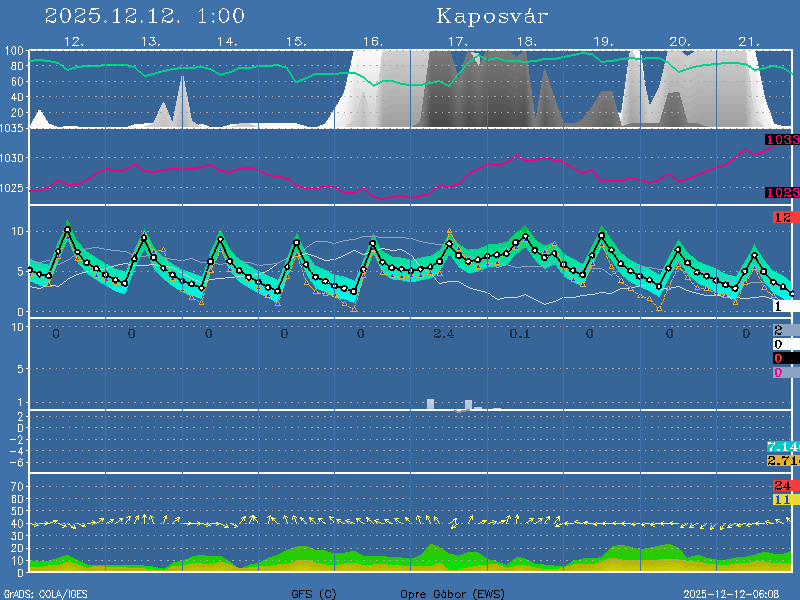
Task: Select the day 21 date label
Action: 749,41
